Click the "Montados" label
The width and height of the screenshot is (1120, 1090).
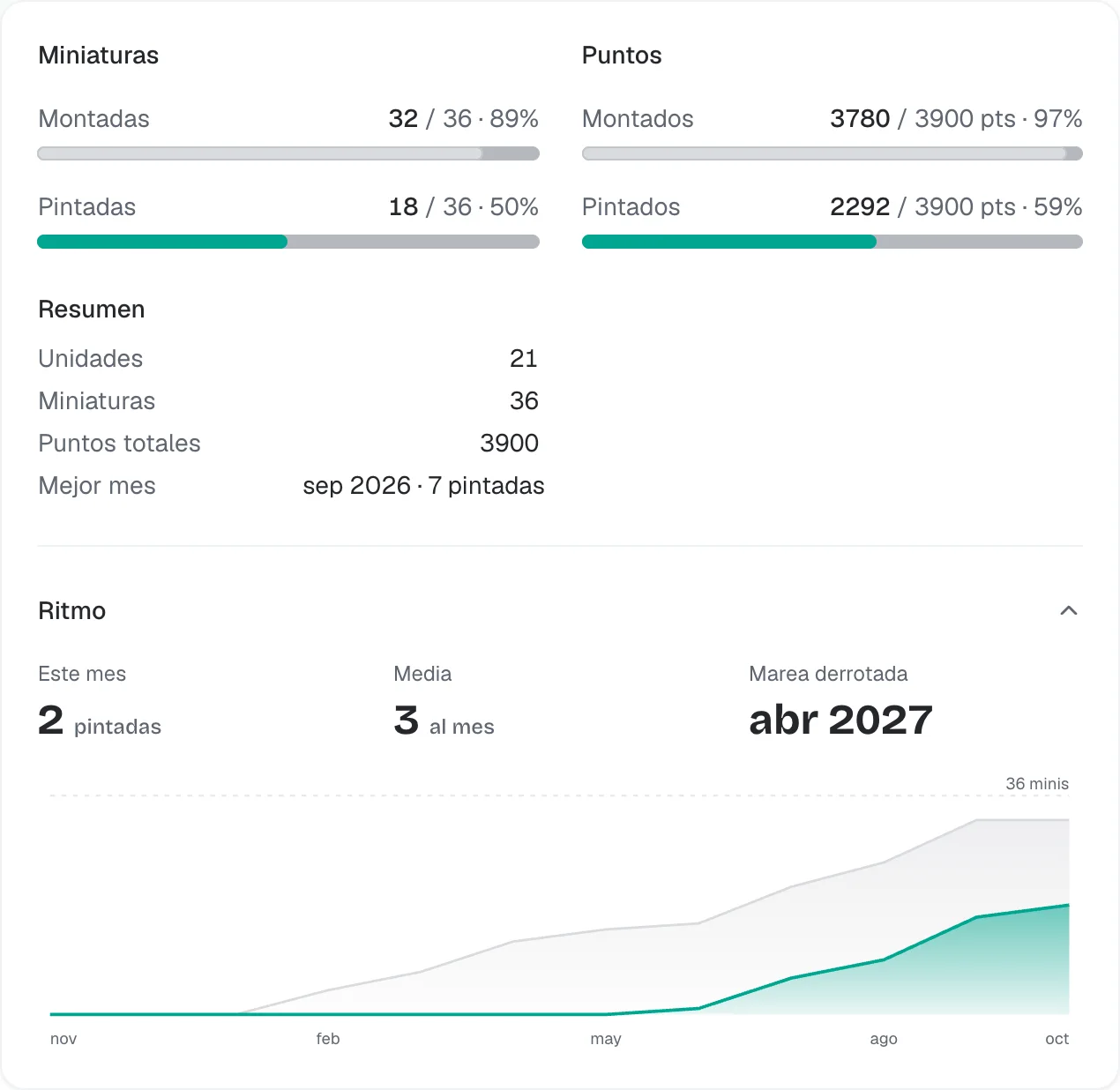coord(638,119)
